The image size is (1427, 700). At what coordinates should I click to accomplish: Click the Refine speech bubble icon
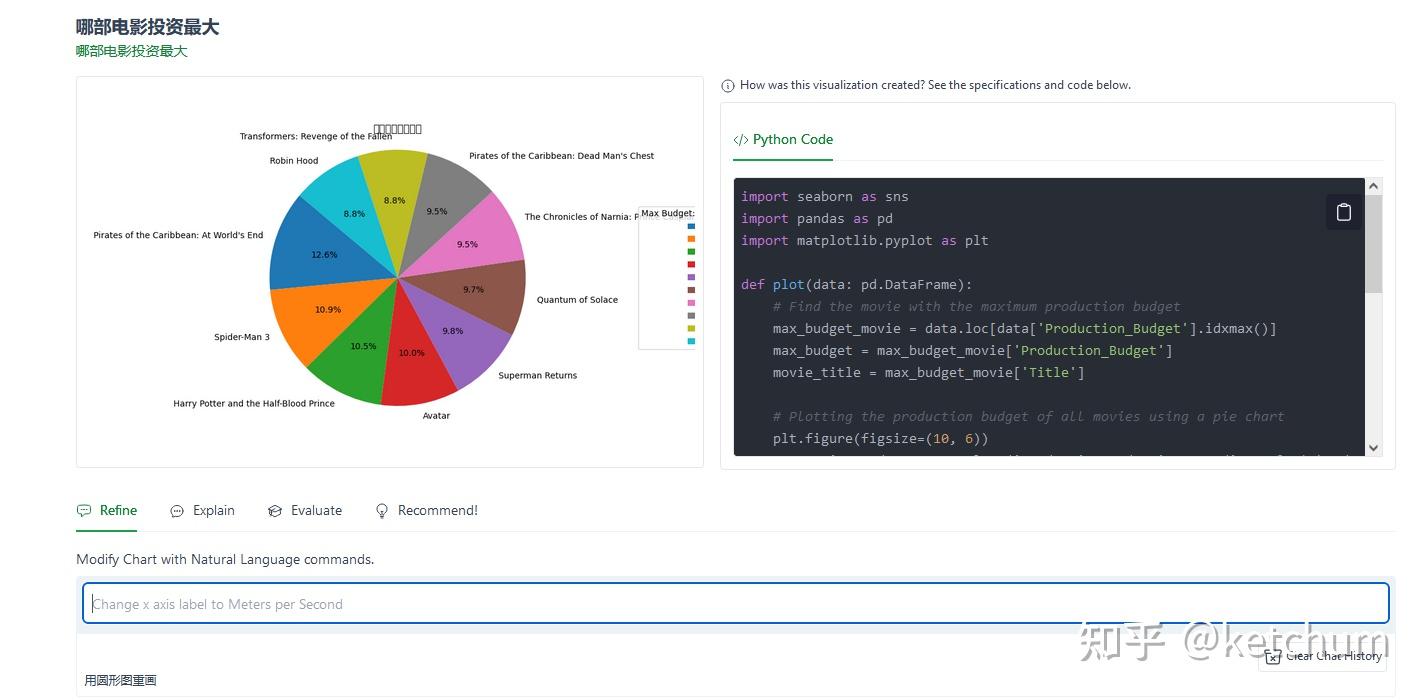tap(84, 511)
